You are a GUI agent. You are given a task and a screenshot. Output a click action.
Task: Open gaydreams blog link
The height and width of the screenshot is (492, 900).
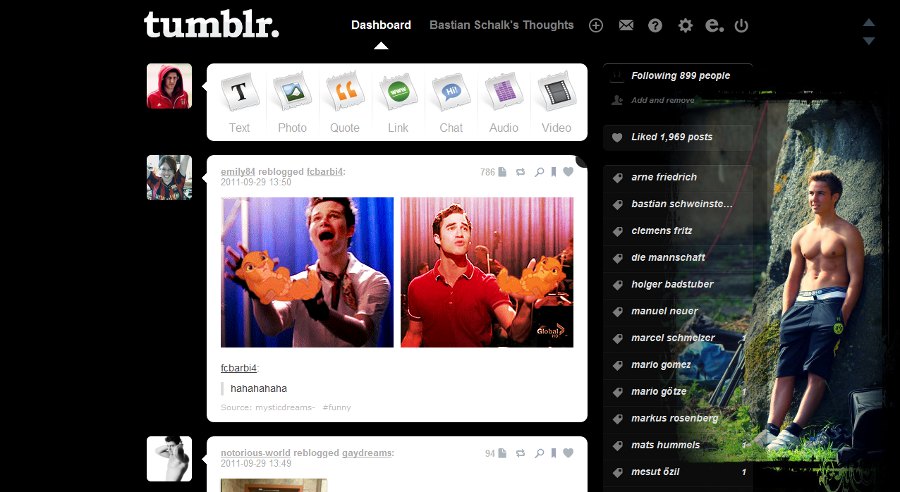(x=367, y=453)
